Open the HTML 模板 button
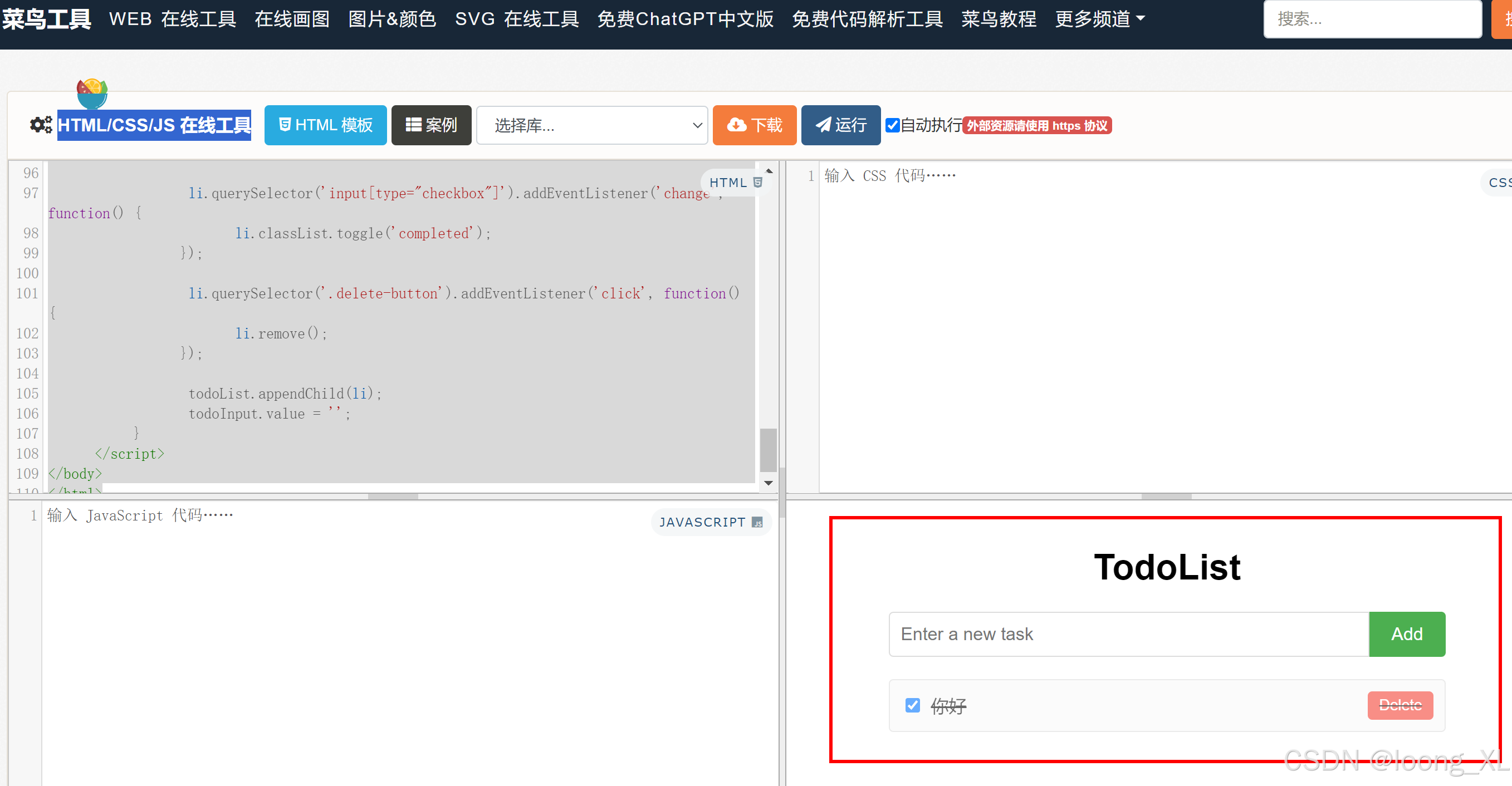Viewport: 1512px width, 786px height. pos(325,125)
